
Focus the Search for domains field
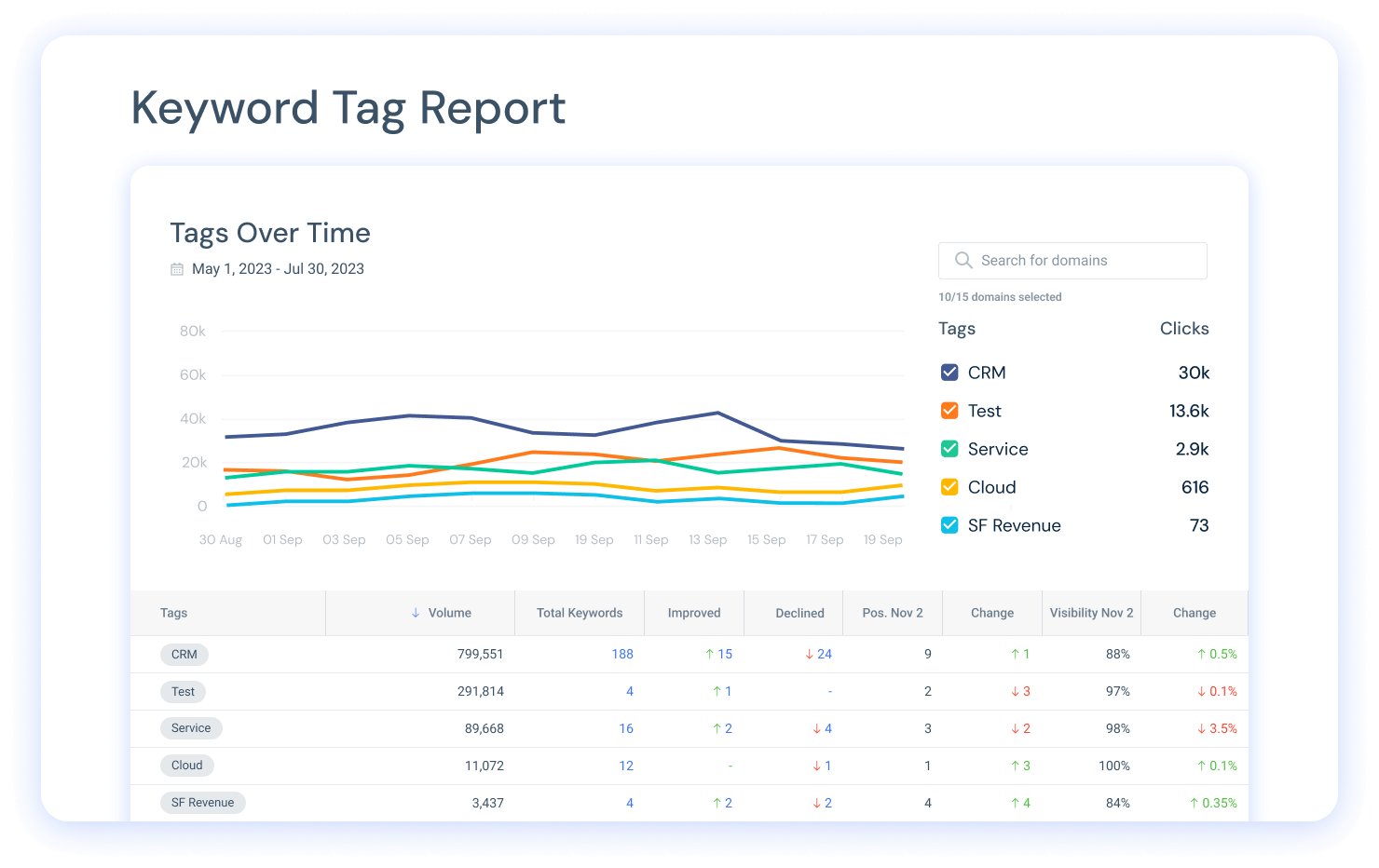[x=1072, y=261]
